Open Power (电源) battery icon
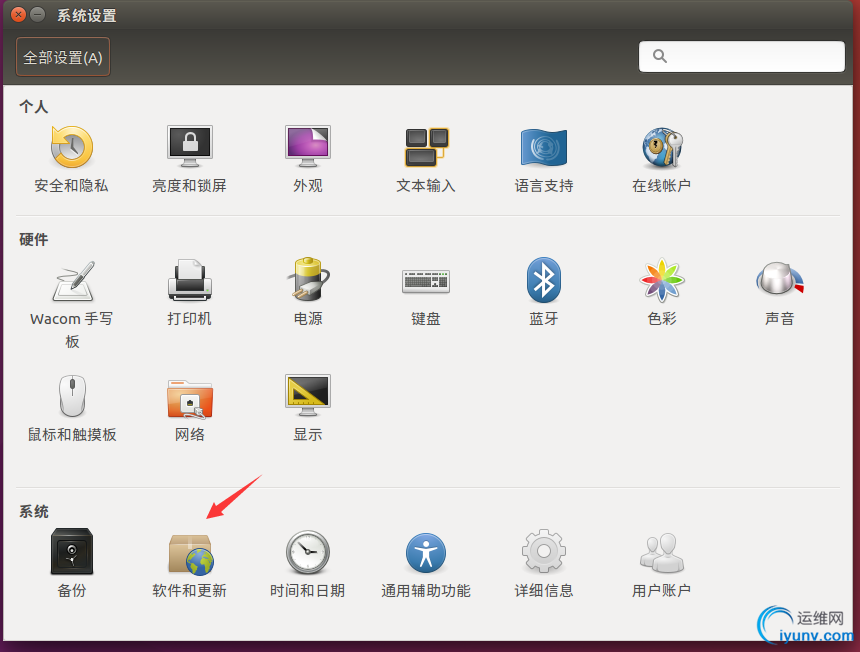This screenshot has width=860, height=652. (x=308, y=279)
